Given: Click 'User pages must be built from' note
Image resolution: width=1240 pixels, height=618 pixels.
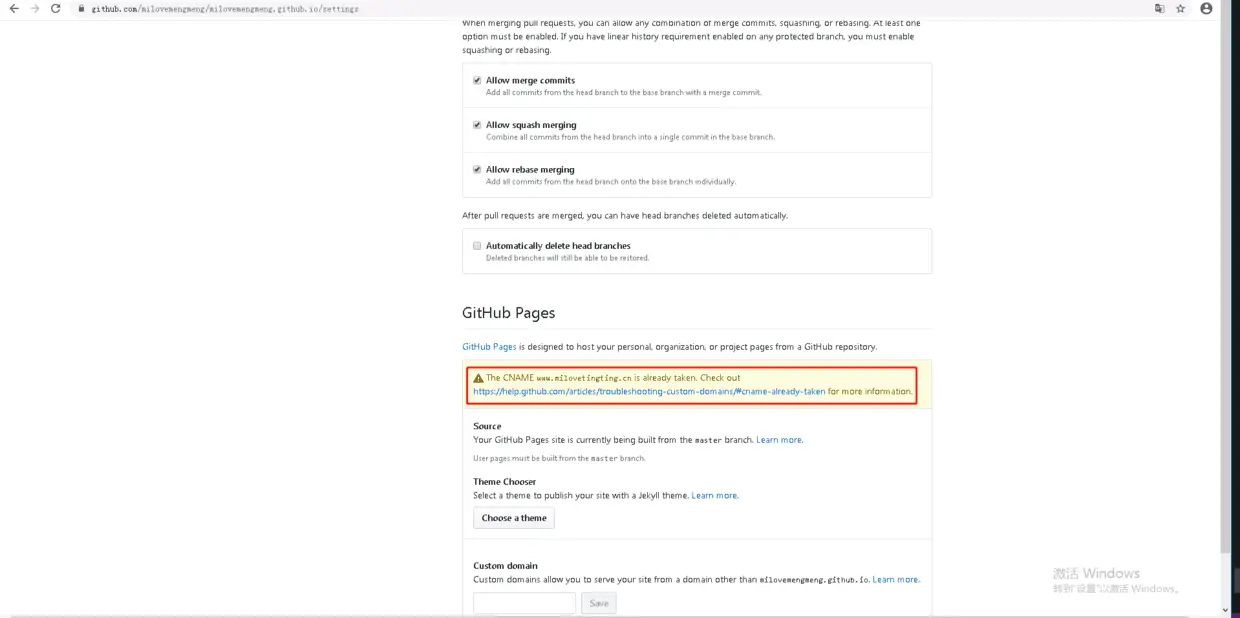Looking at the screenshot, I should 559,459.
